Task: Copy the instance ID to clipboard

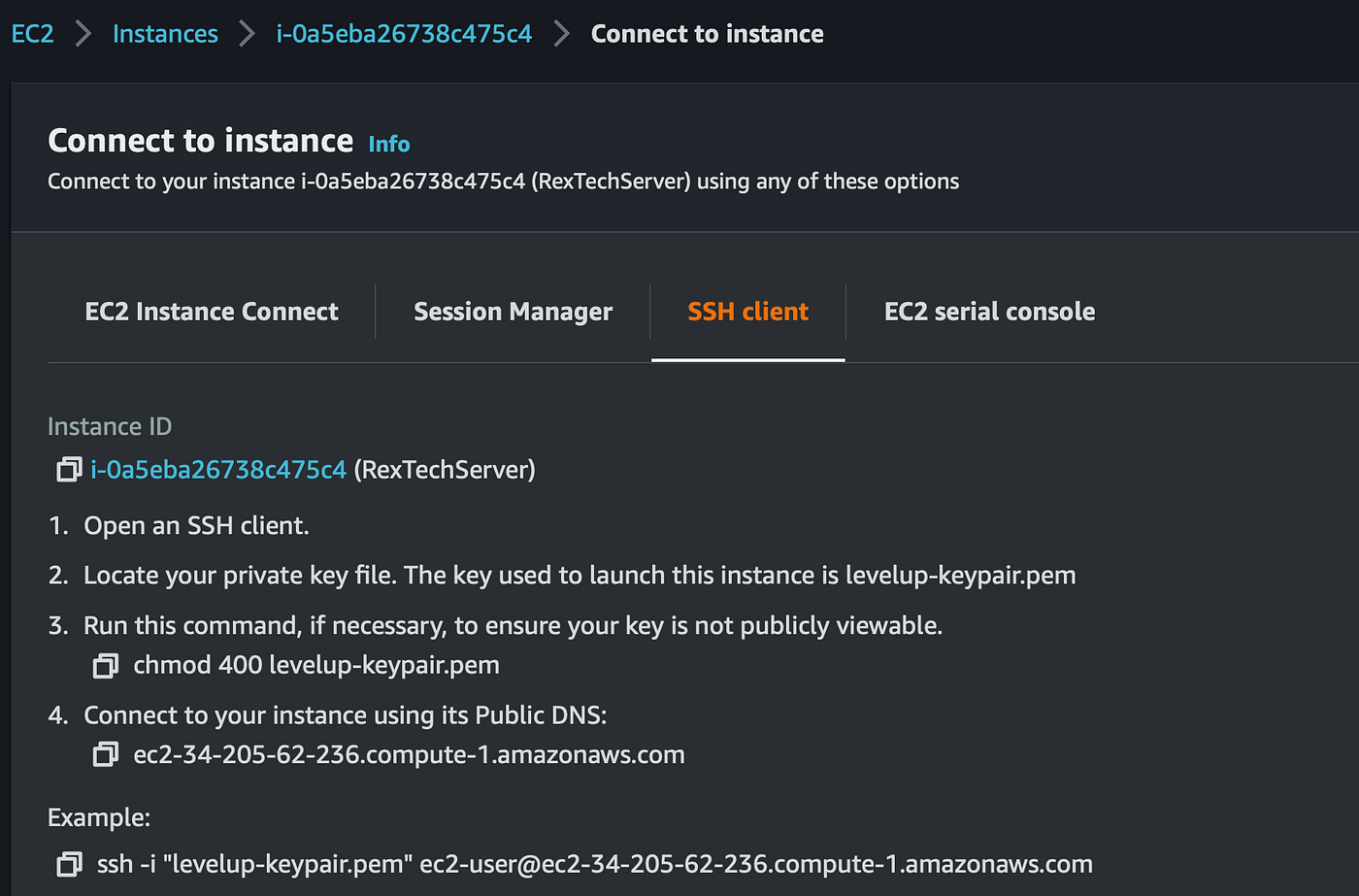Action: (69, 470)
